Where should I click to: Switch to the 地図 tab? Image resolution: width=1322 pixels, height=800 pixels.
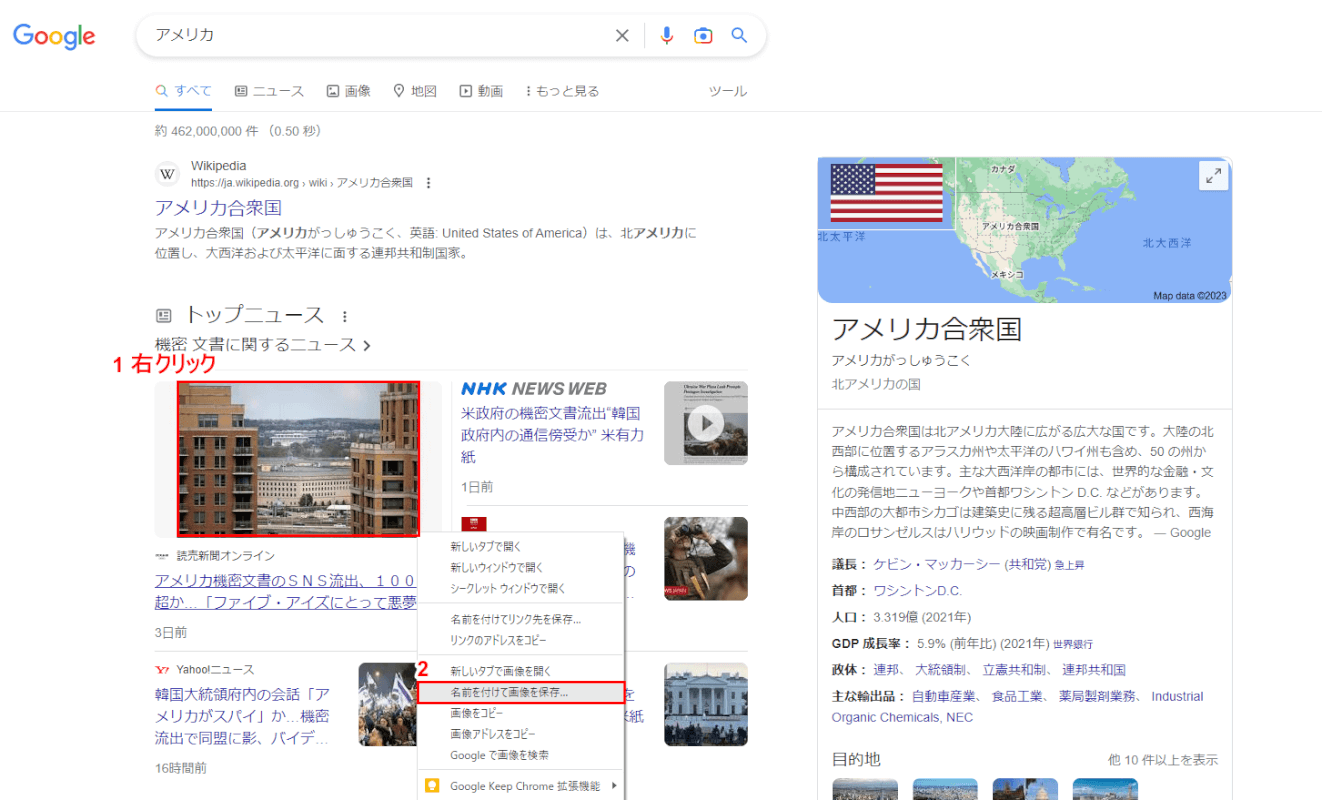(x=415, y=91)
